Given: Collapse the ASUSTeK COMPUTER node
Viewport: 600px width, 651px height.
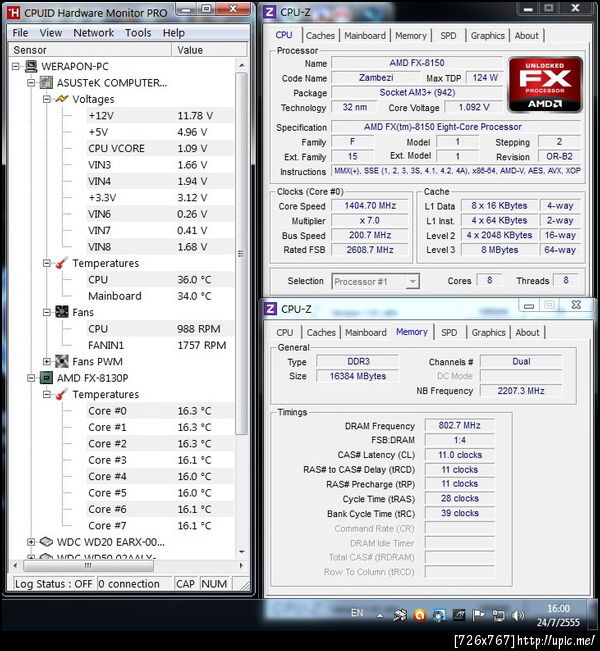Looking at the screenshot, I should click(31, 83).
